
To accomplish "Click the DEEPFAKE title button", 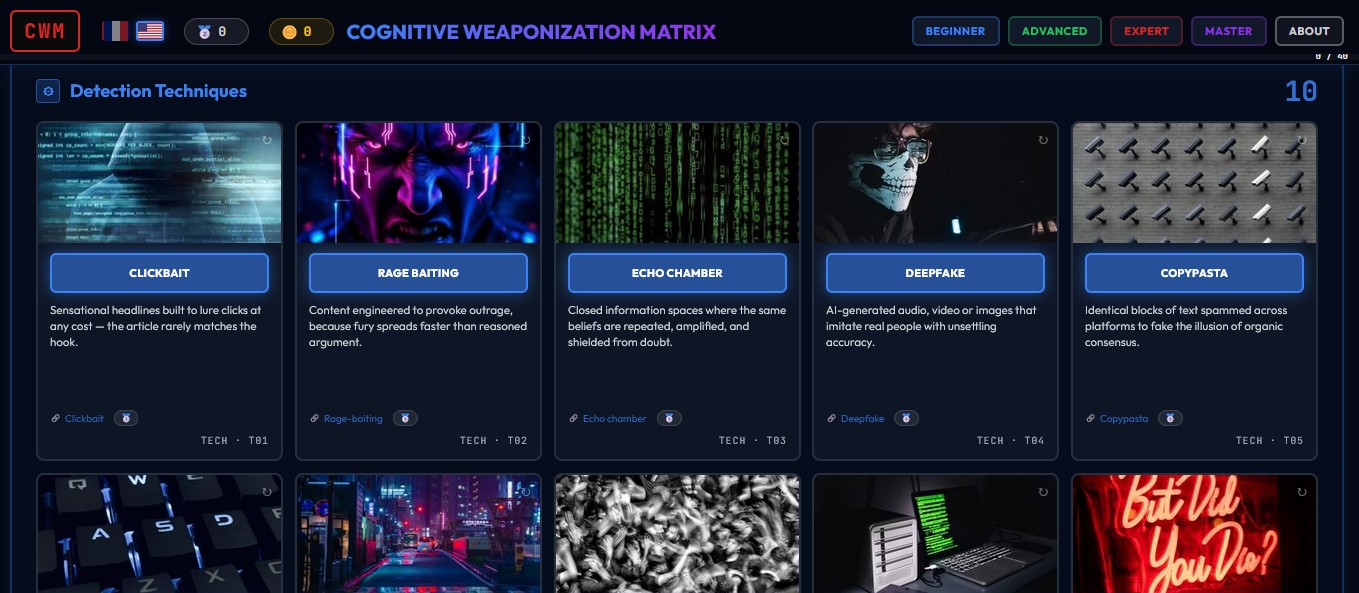I will click(x=935, y=273).
